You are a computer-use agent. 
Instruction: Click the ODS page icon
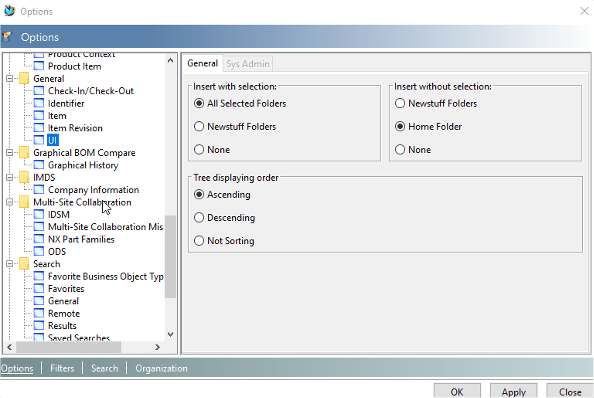pos(39,251)
